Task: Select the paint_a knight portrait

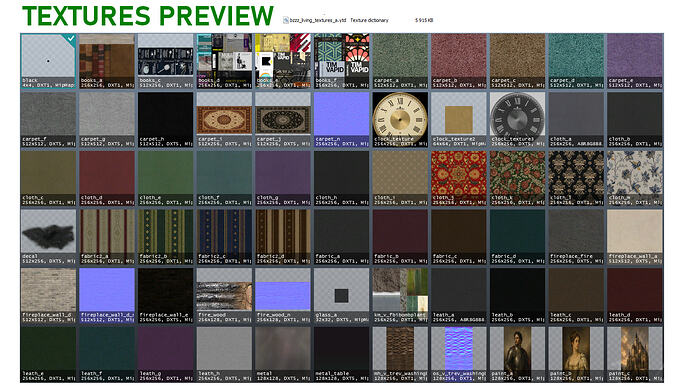Action: 518,354
